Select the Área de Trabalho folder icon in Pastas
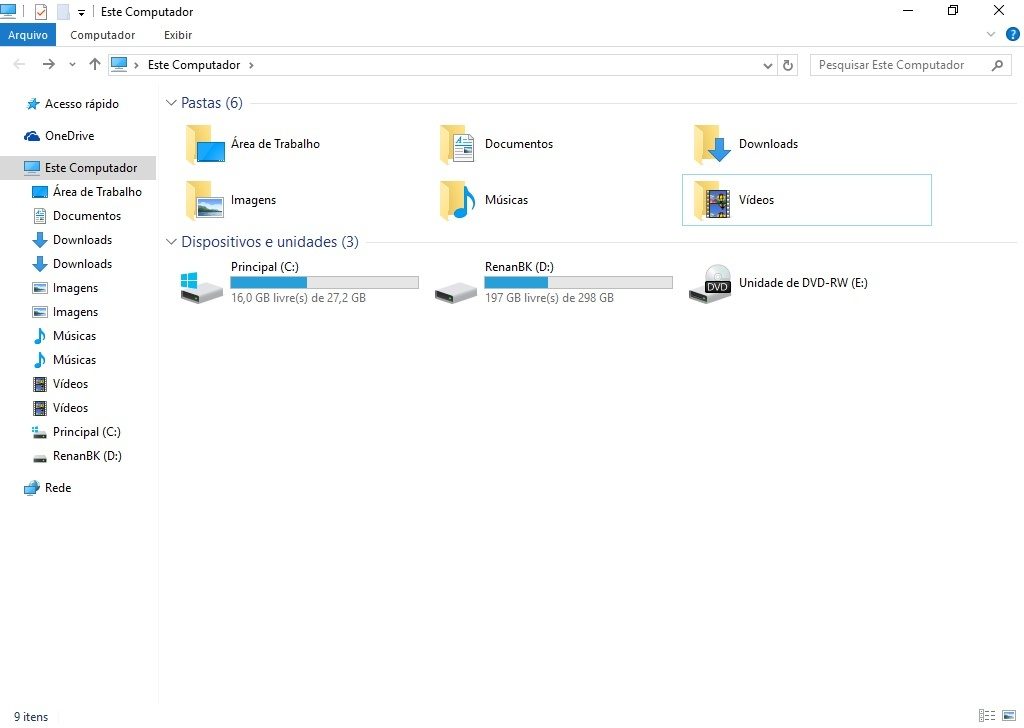The height and width of the screenshot is (728, 1024). click(x=205, y=144)
